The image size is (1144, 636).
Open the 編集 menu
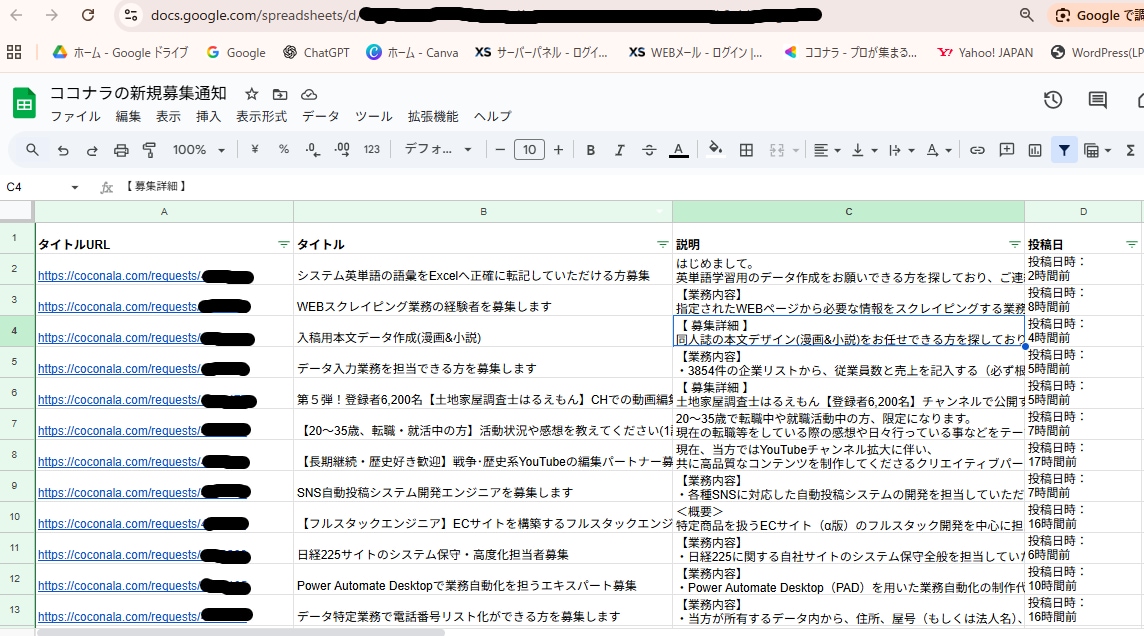pyautogui.click(x=128, y=117)
